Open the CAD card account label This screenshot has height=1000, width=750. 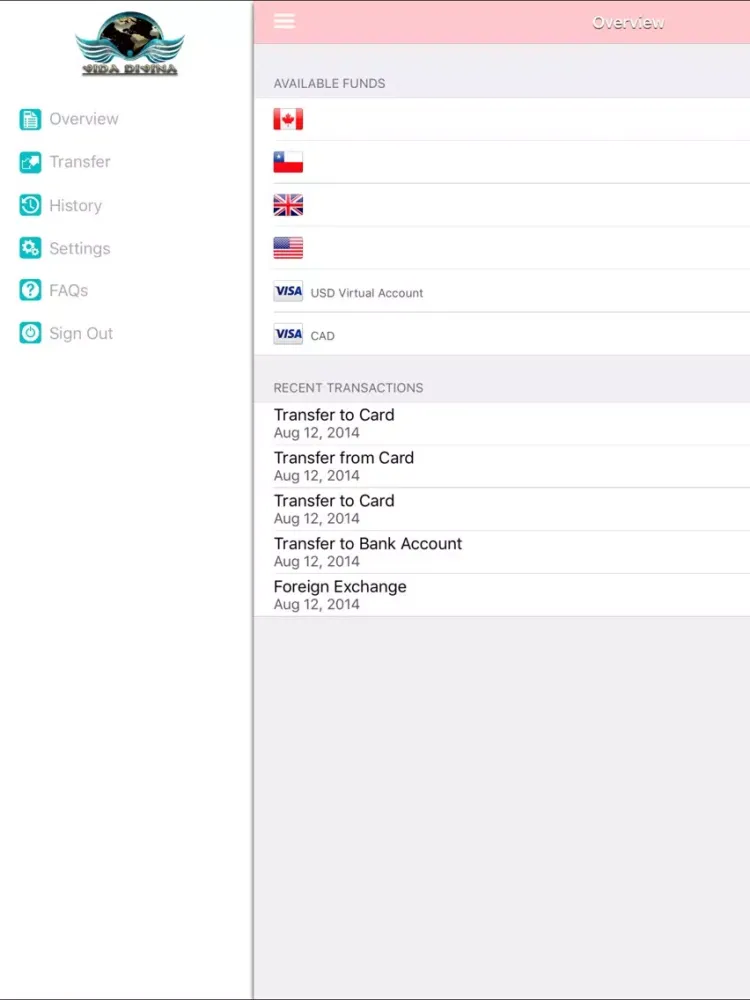point(323,336)
